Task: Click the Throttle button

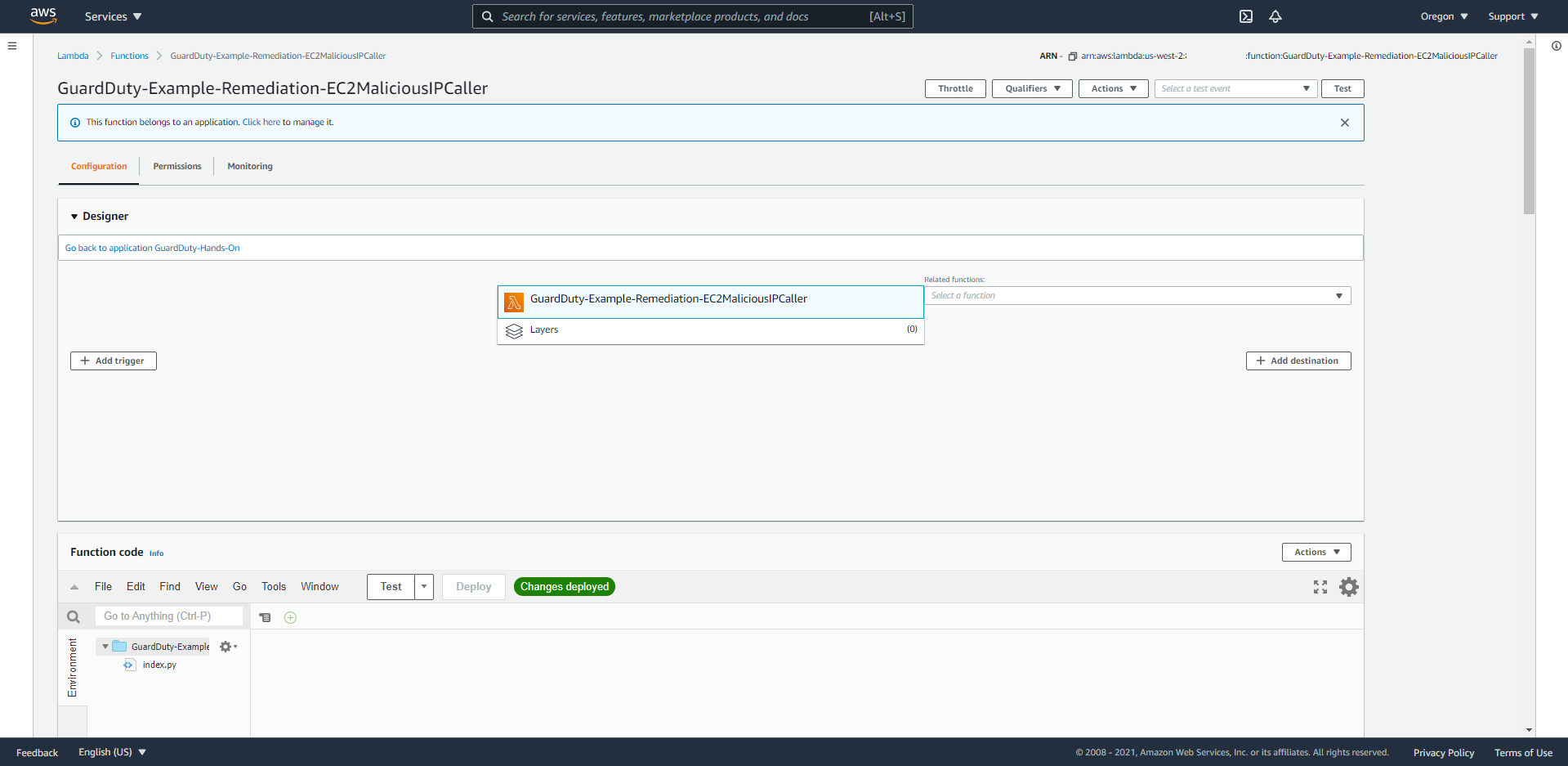Action: [955, 88]
